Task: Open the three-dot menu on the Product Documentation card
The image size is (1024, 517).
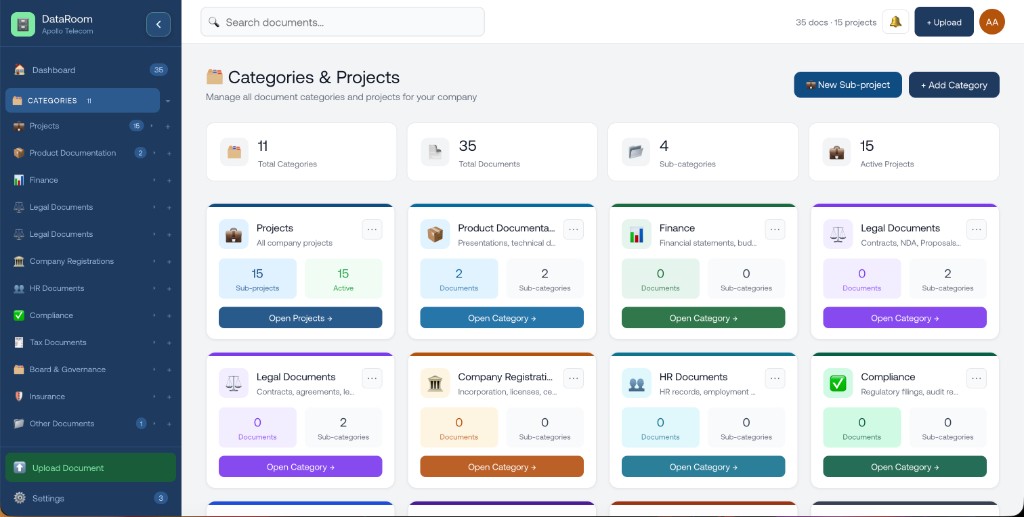Action: pos(573,229)
